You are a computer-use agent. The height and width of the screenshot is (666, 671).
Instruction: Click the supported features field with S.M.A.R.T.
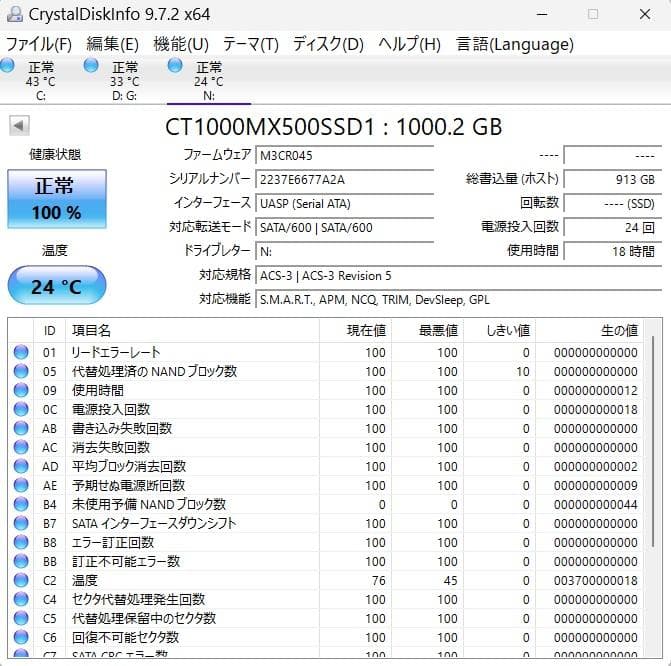point(459,299)
